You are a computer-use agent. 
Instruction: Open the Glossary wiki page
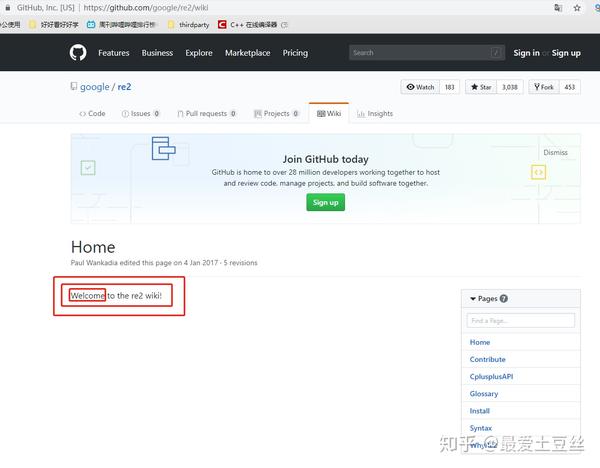tap(484, 393)
